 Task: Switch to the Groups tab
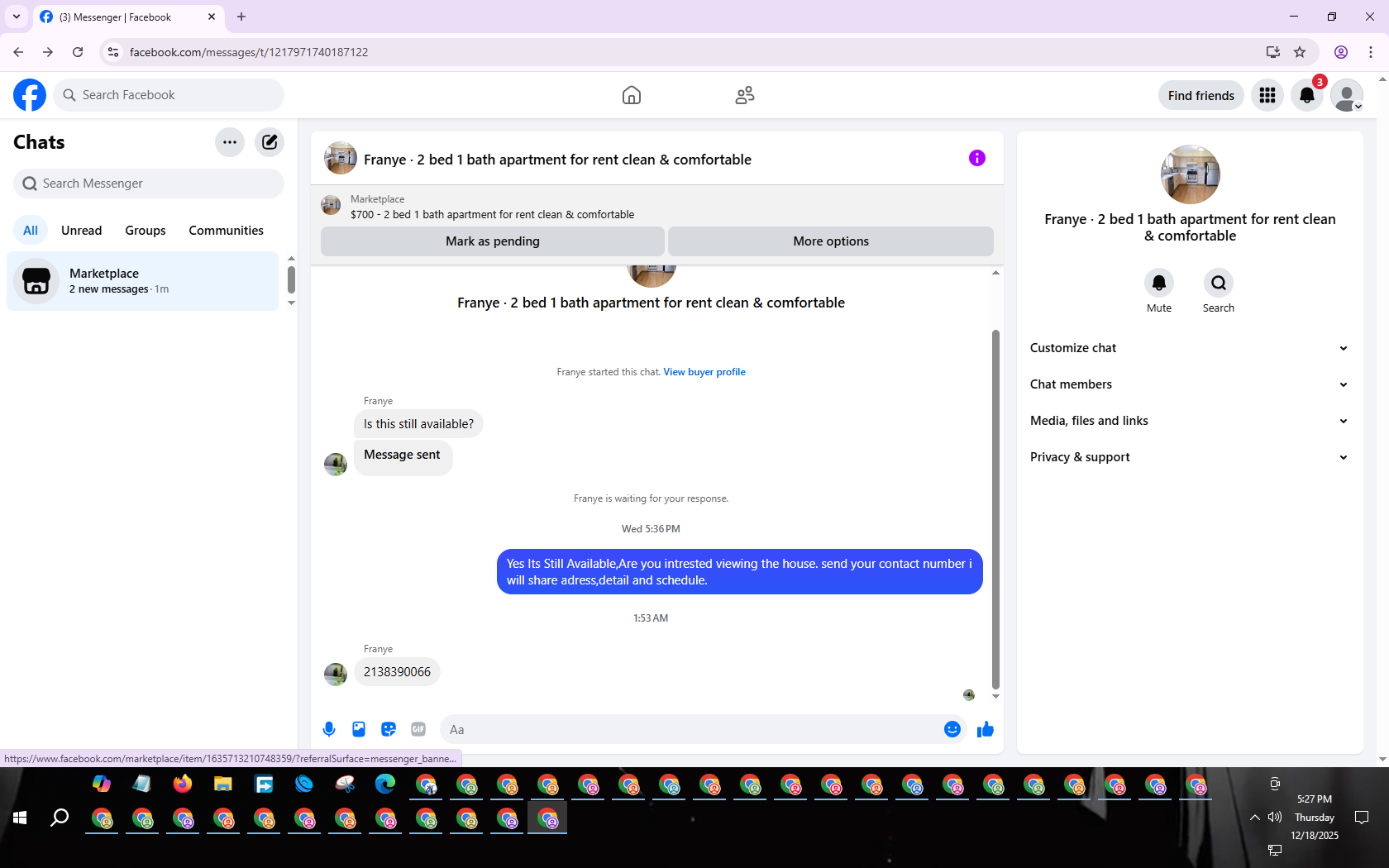click(x=146, y=231)
